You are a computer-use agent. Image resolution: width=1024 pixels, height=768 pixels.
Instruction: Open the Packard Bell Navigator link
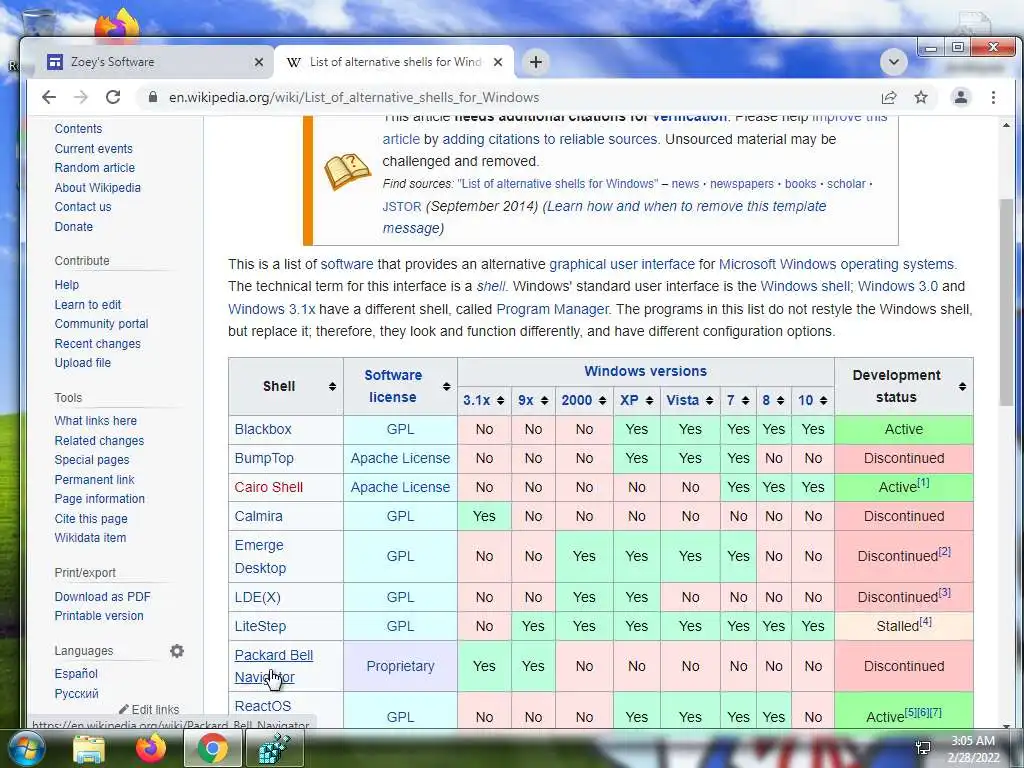[274, 665]
